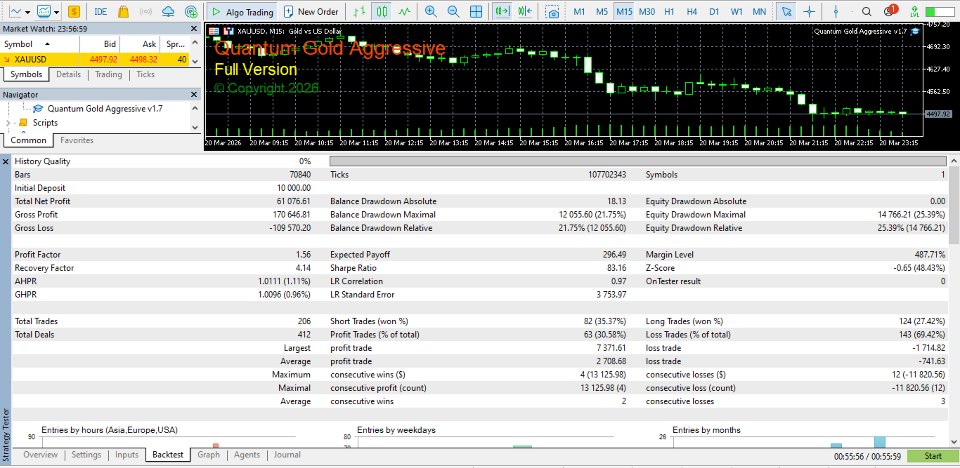Select the M15 timeframe
The image size is (960, 468).
click(x=624, y=11)
